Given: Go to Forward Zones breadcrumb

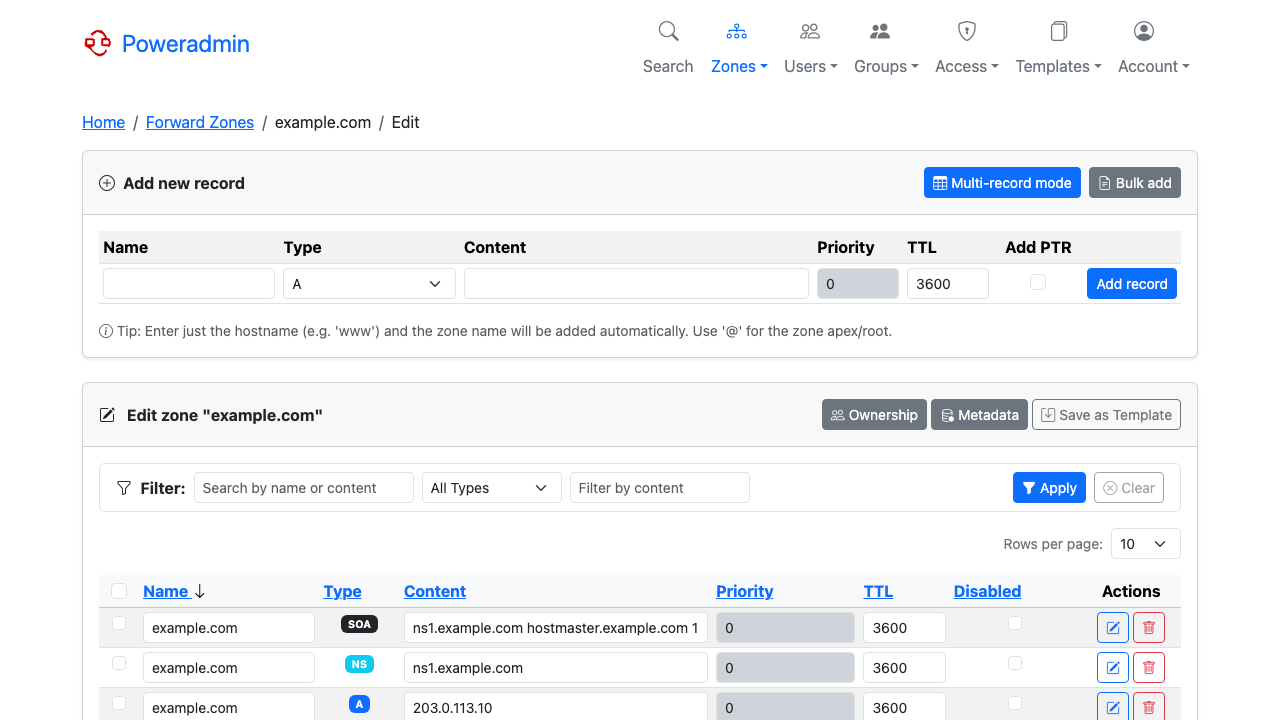Looking at the screenshot, I should 200,122.
